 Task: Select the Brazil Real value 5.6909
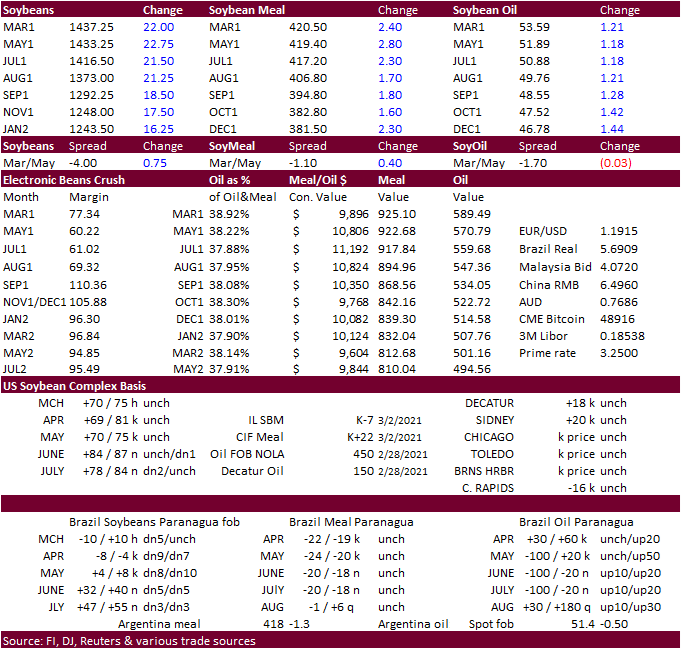[618, 249]
